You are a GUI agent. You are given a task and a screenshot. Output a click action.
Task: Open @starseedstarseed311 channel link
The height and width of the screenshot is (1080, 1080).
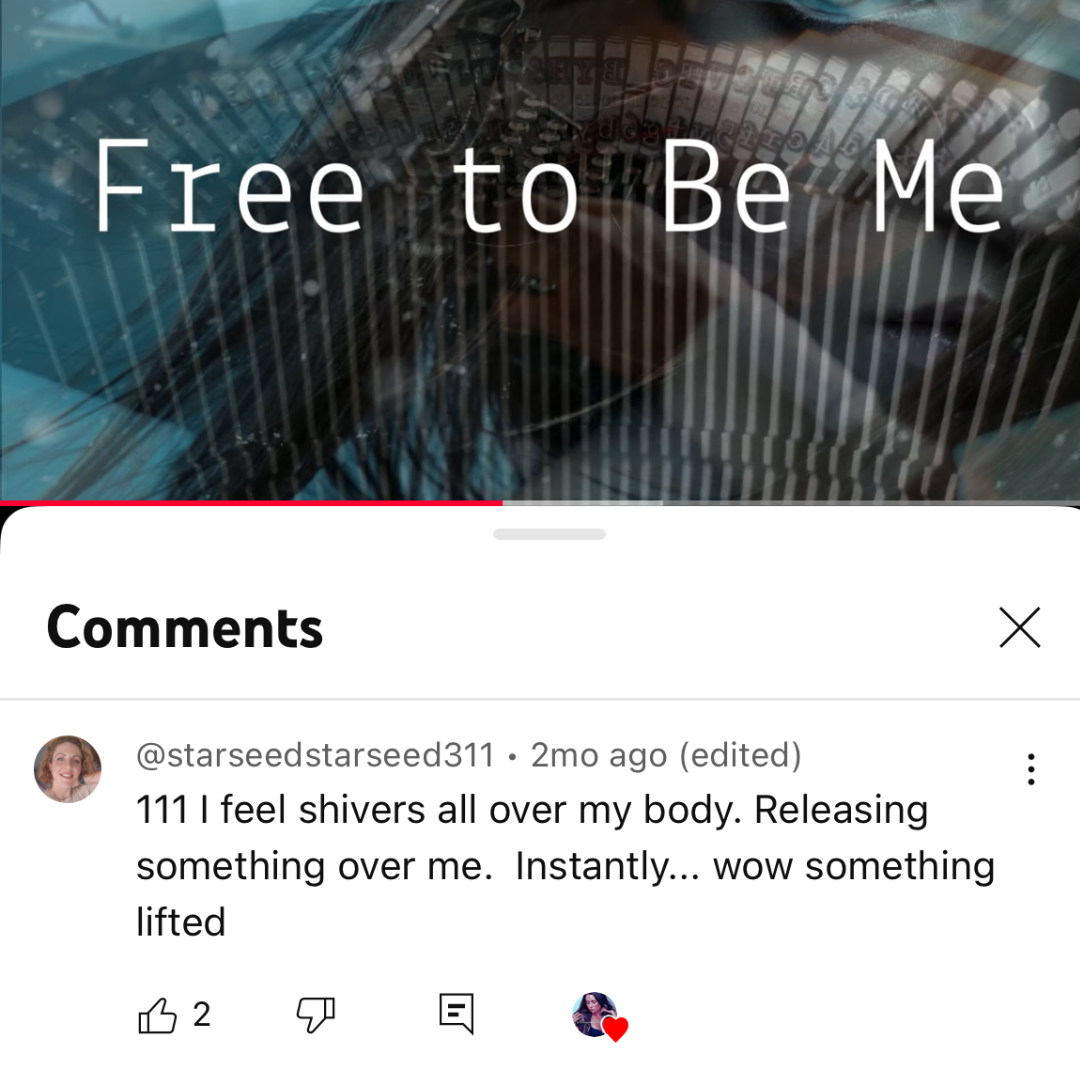[315, 755]
